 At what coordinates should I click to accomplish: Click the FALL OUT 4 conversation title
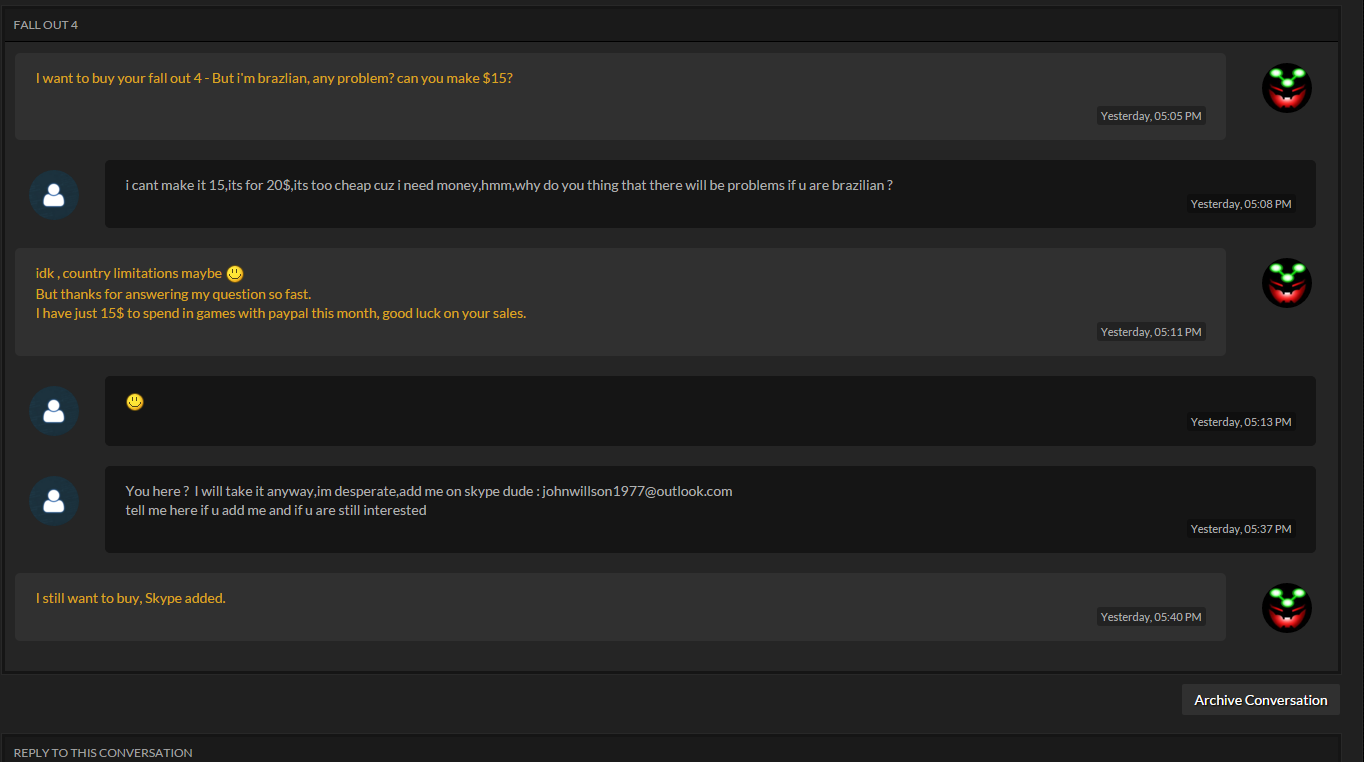point(46,25)
